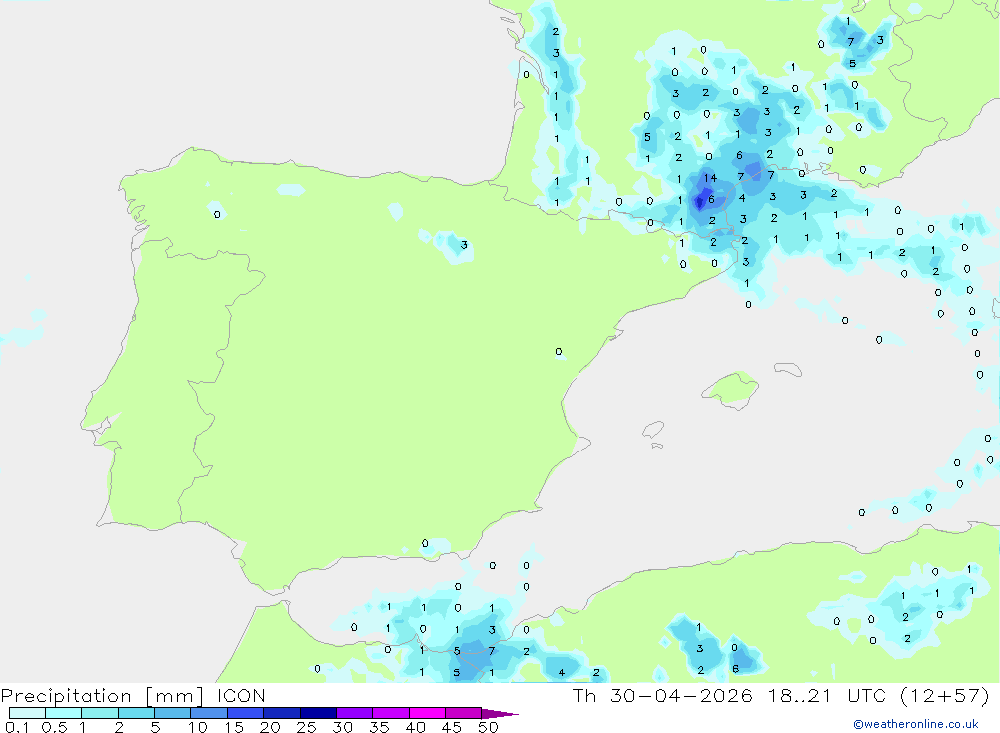Select the 40–45 mm magenta legend swatch
1000x733 pixels.
tap(427, 713)
